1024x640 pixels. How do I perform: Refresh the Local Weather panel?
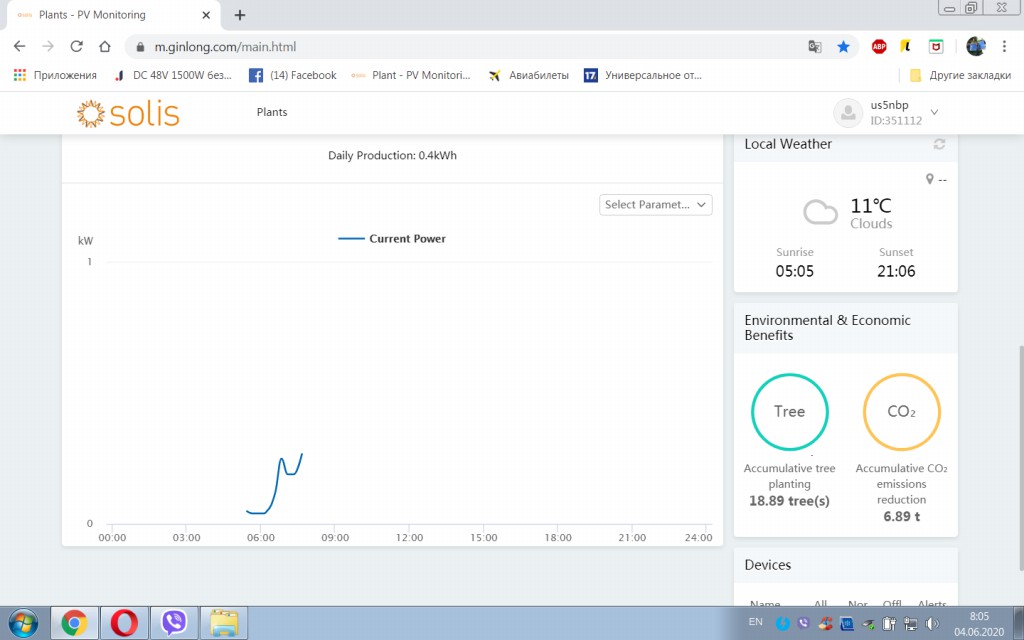click(939, 144)
